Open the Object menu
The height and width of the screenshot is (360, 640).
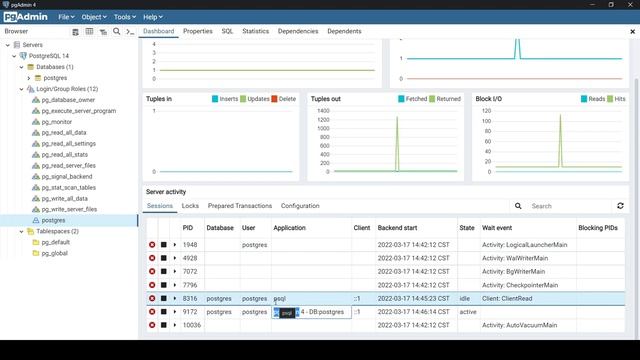pos(94,17)
